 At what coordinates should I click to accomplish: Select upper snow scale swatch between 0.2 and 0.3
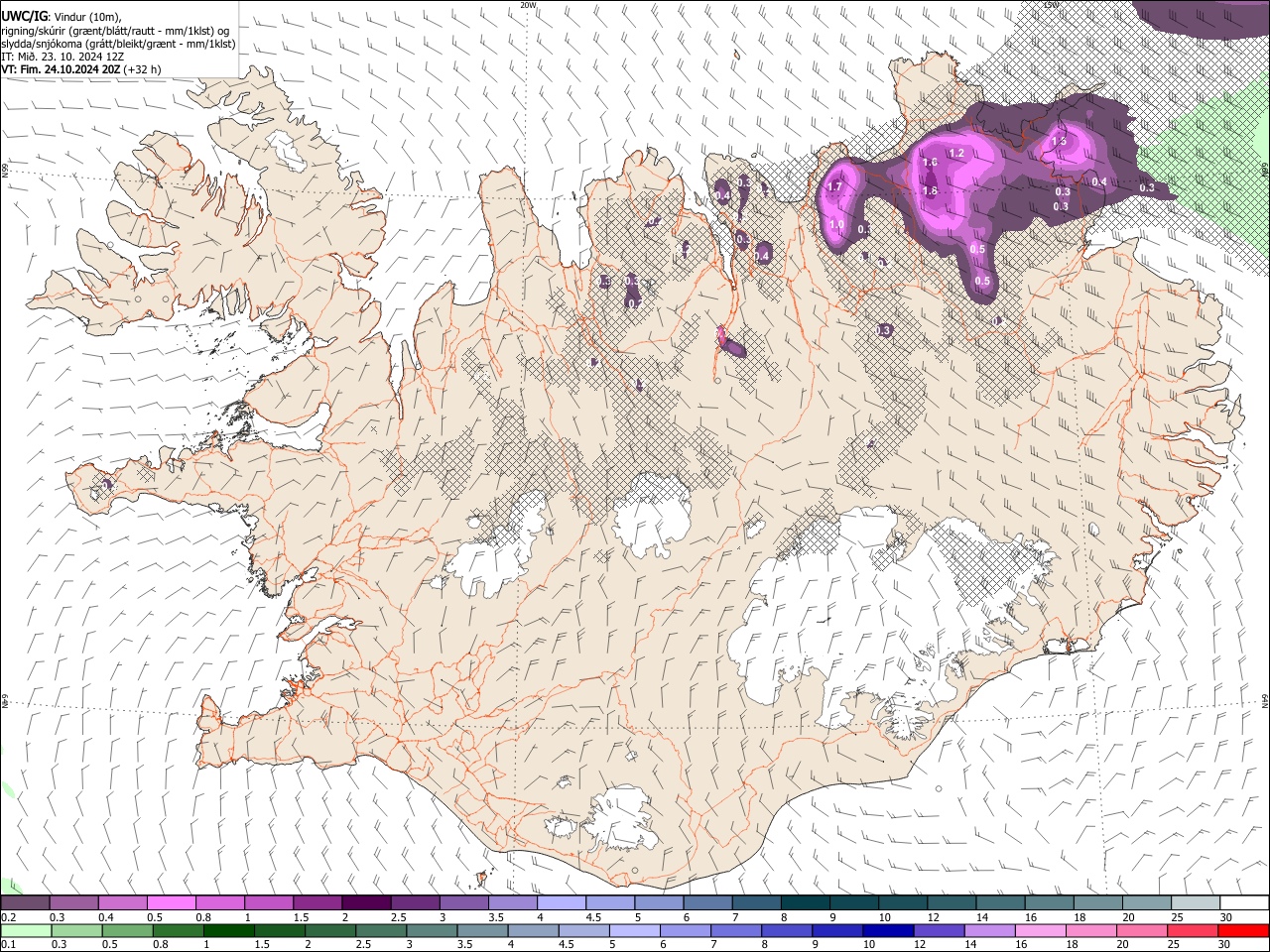pyautogui.click(x=25, y=903)
